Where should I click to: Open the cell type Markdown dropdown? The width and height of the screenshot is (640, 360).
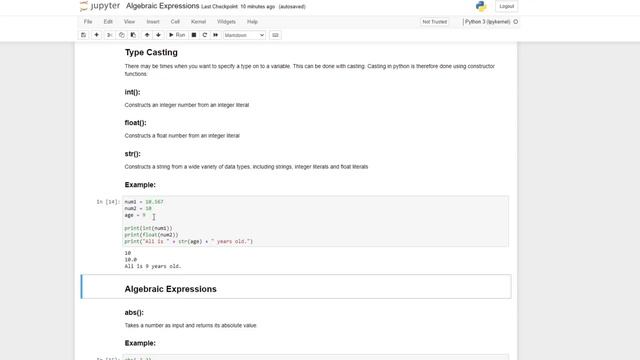(244, 35)
